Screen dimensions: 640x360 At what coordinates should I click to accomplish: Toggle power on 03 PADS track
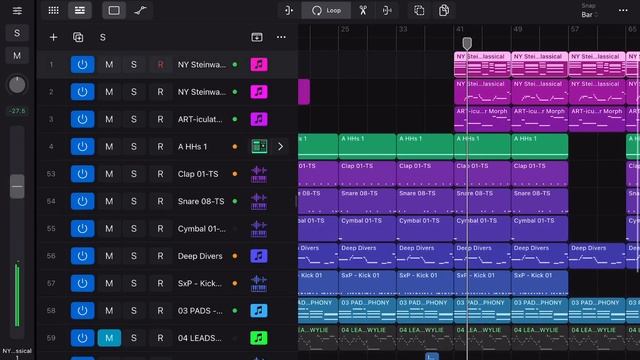pyautogui.click(x=82, y=311)
